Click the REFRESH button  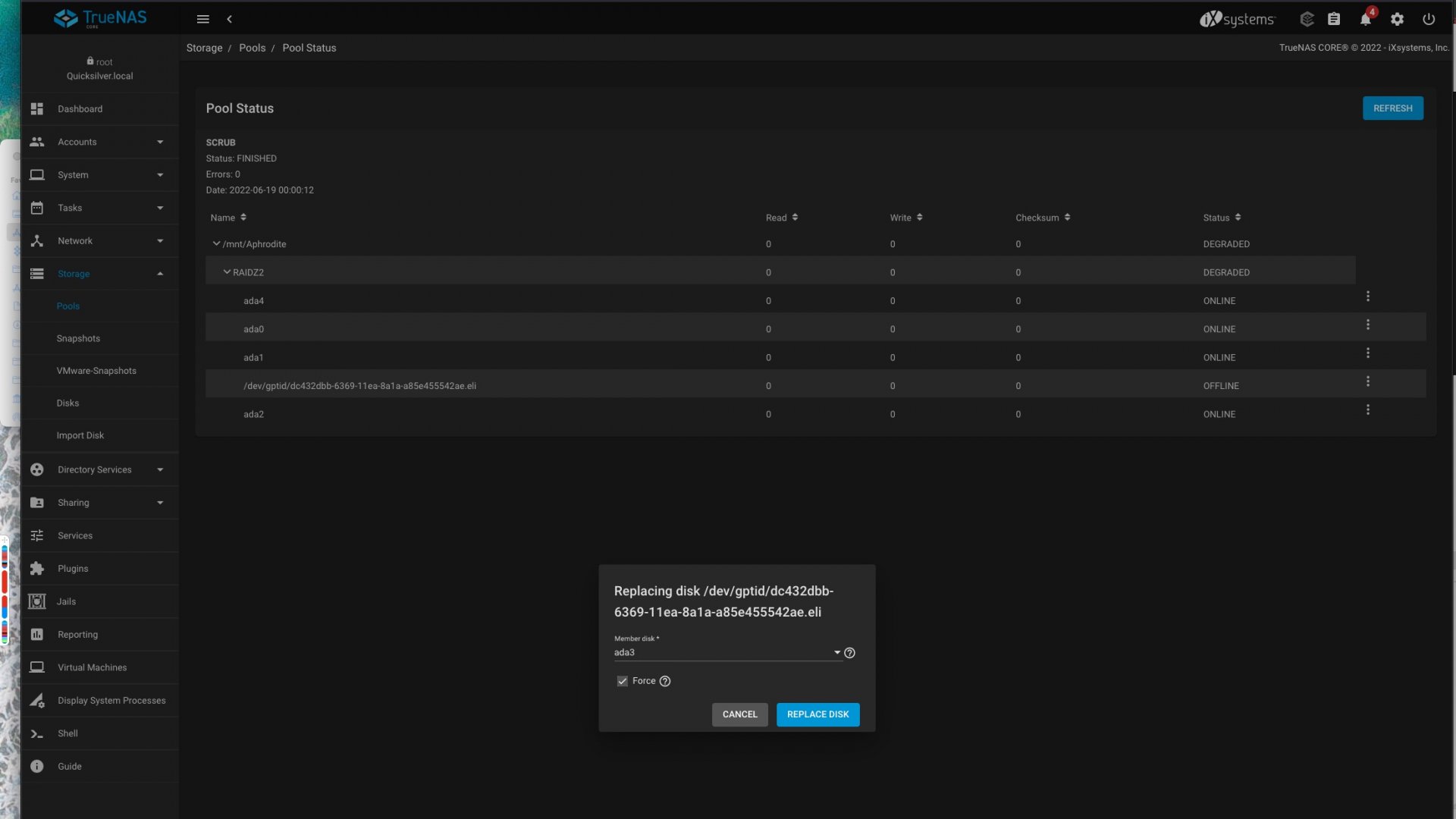coord(1393,108)
